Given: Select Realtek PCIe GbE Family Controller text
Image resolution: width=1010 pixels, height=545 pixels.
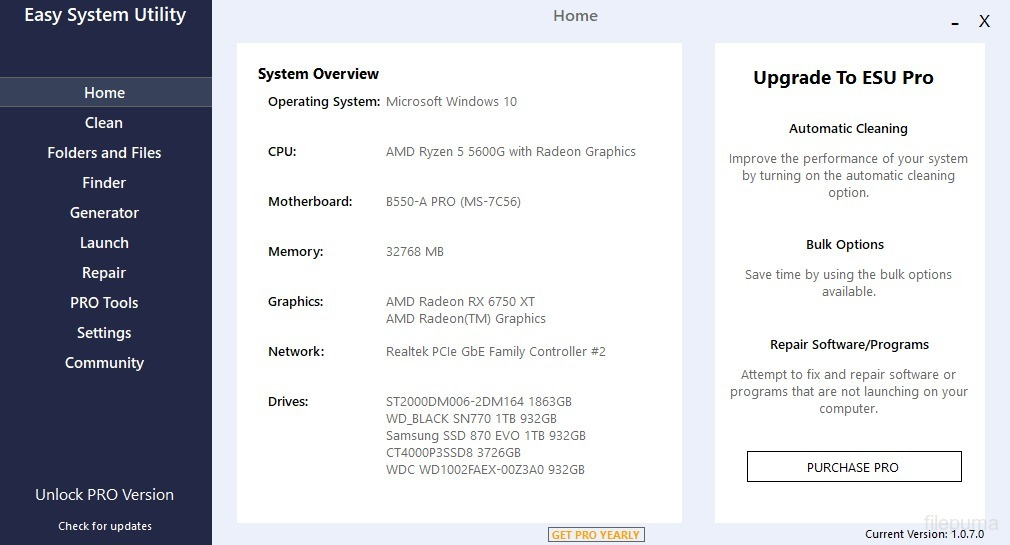Looking at the screenshot, I should coord(495,352).
